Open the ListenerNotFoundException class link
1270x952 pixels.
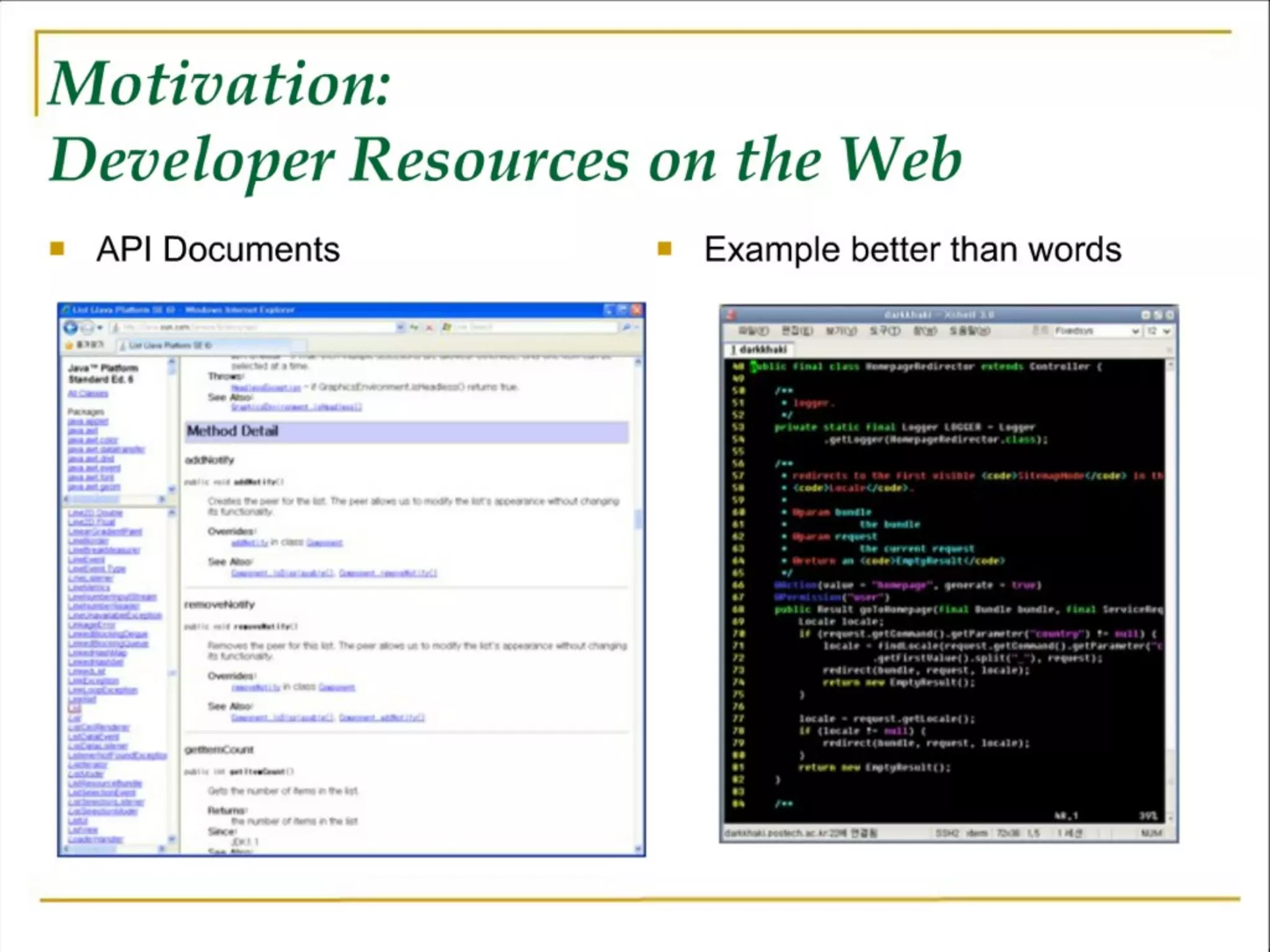117,756
